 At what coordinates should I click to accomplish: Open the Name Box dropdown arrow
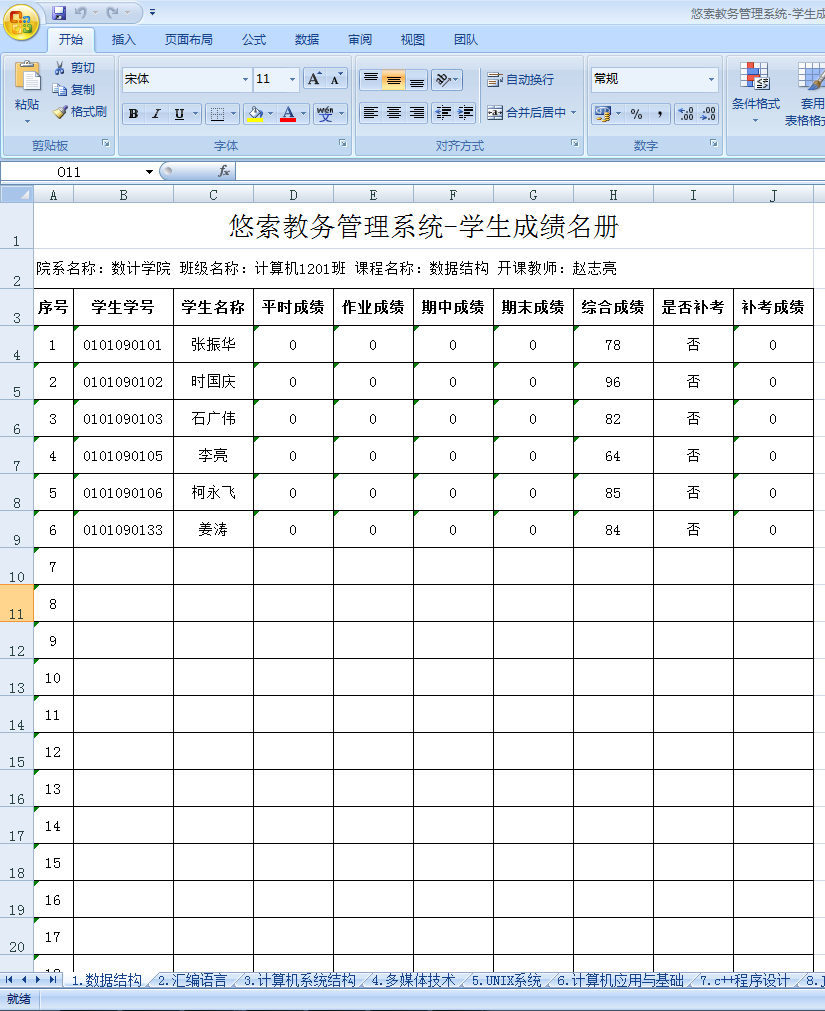pyautogui.click(x=150, y=172)
